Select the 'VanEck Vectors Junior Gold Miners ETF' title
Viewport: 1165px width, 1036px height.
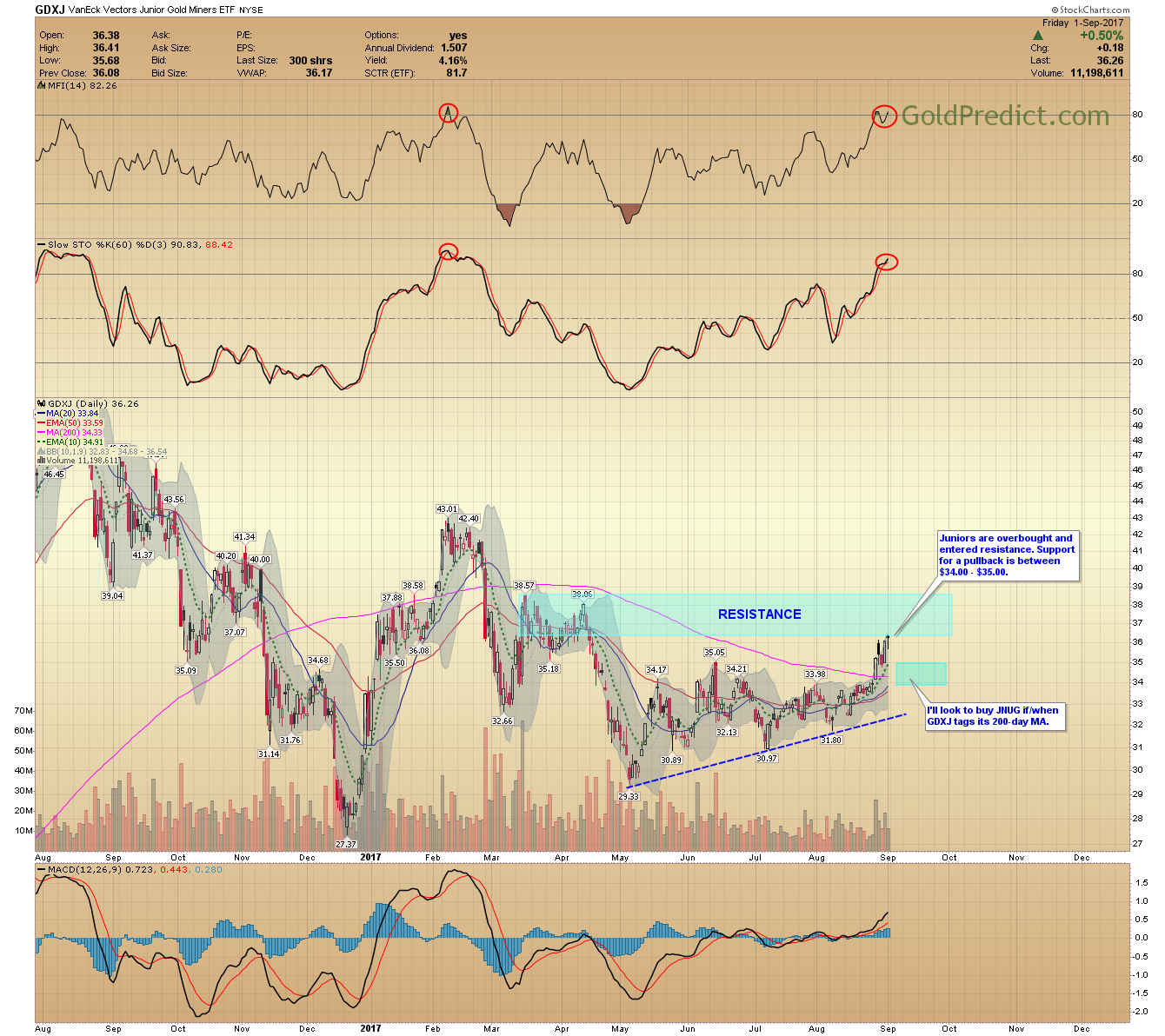[x=152, y=10]
